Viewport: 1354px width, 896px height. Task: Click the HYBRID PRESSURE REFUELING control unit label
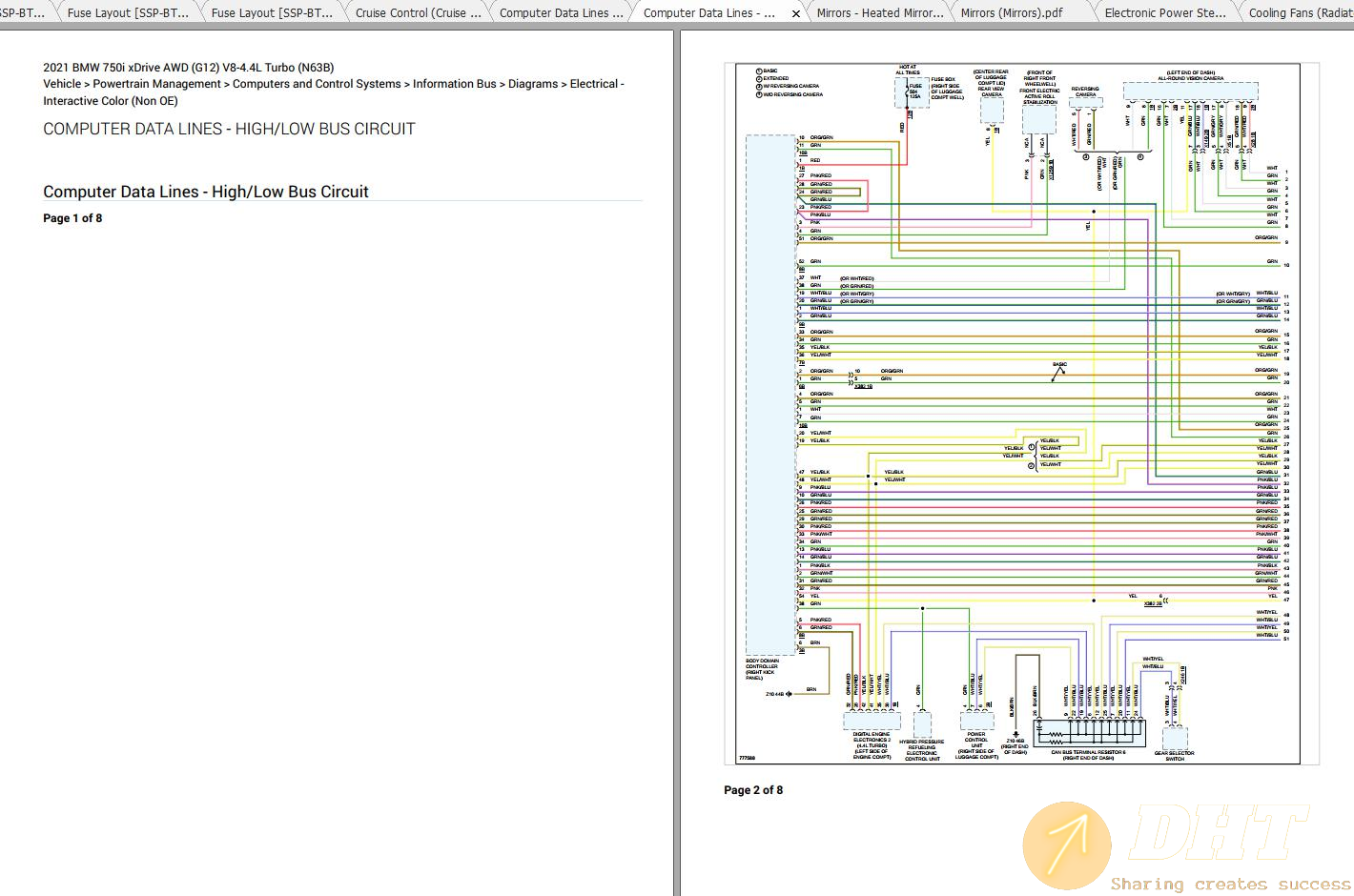tap(922, 750)
